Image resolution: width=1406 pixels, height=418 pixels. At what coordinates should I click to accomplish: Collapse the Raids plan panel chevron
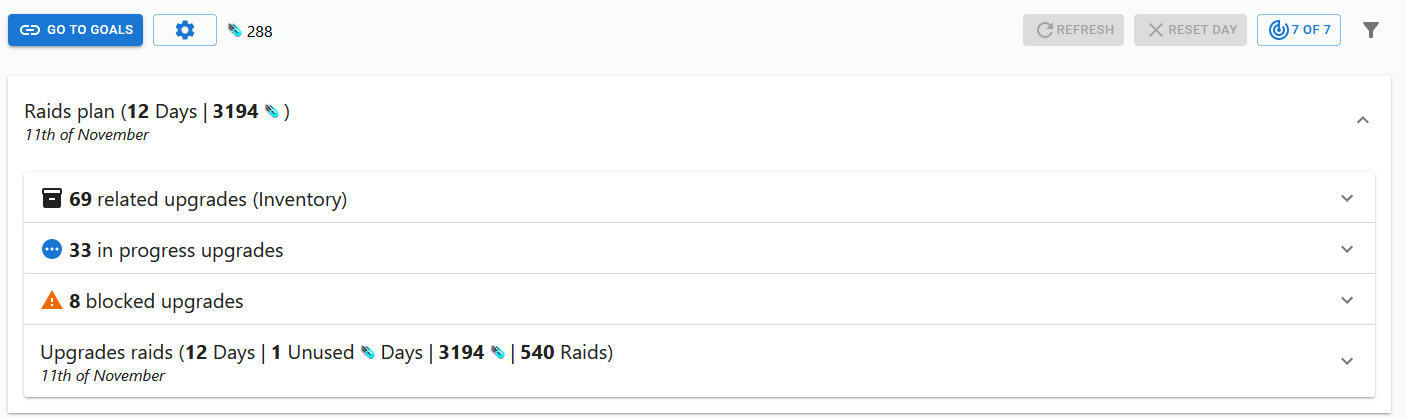pyautogui.click(x=1362, y=120)
